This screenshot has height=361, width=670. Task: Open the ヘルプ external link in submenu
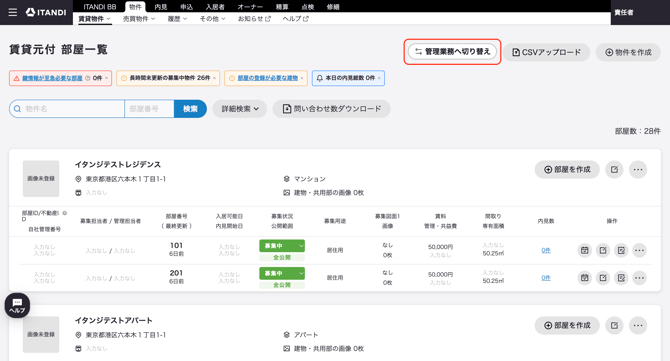click(x=296, y=19)
